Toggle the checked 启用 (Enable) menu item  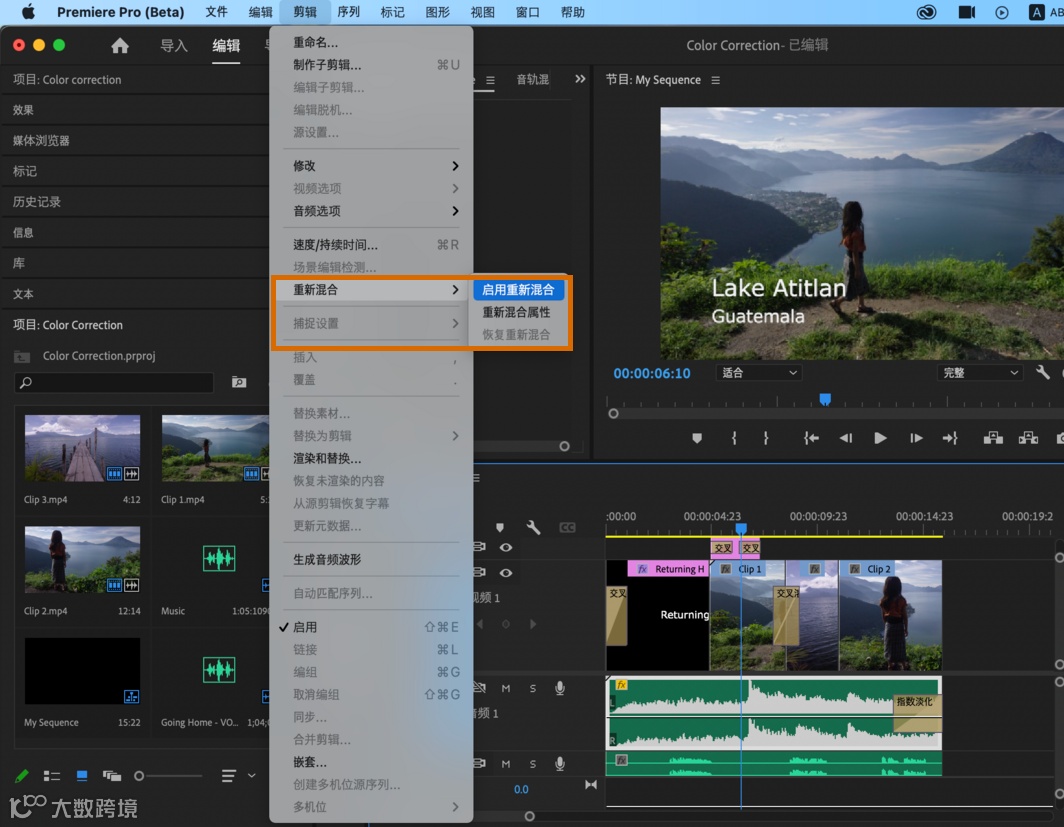point(371,627)
